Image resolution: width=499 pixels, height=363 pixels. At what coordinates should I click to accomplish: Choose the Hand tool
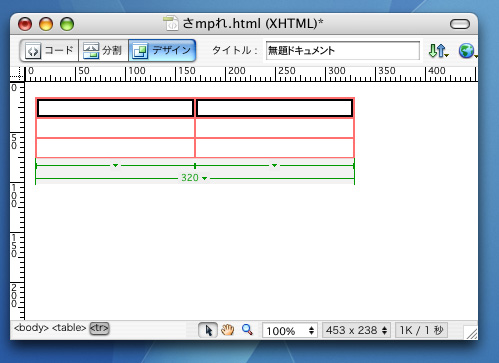(228, 330)
